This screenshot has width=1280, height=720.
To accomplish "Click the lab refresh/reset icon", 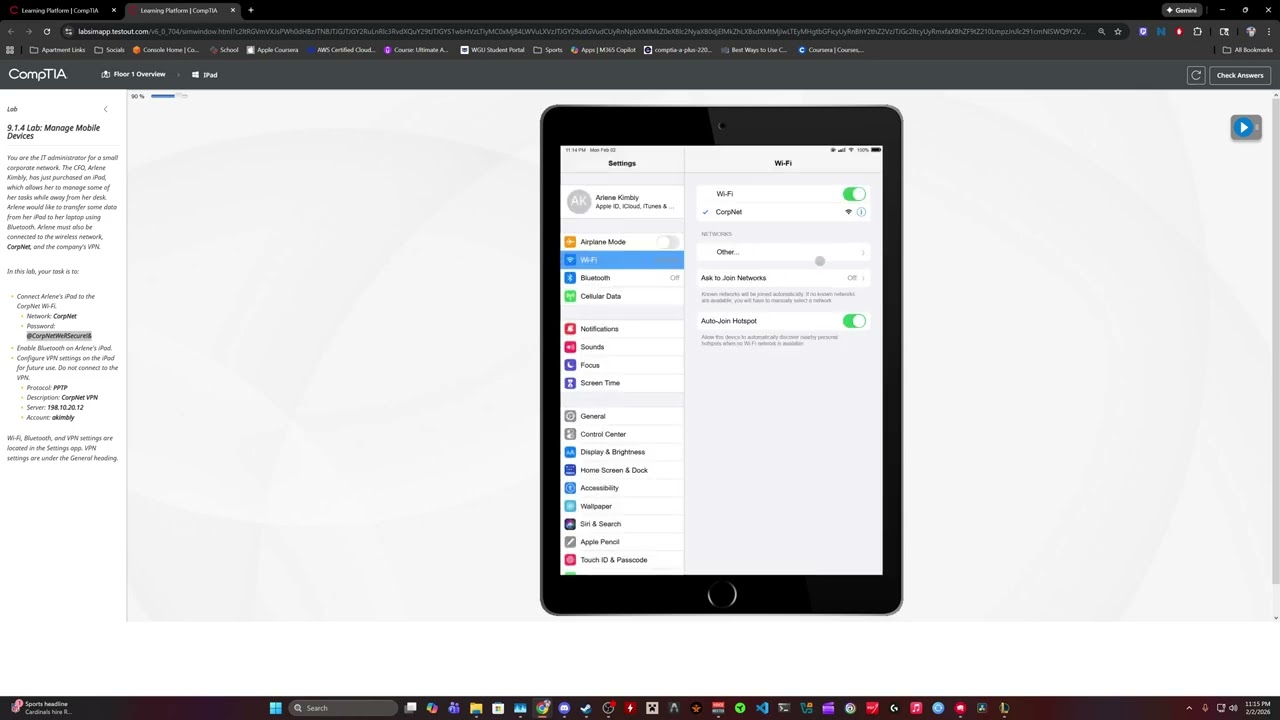I will coord(1196,75).
